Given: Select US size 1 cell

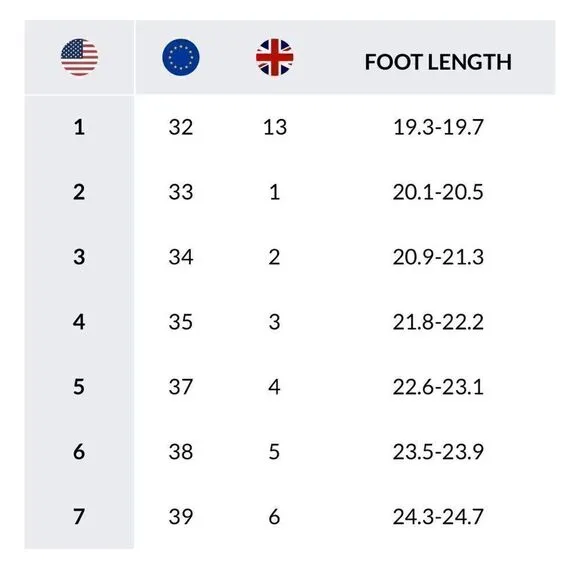Looking at the screenshot, I should (79, 127).
